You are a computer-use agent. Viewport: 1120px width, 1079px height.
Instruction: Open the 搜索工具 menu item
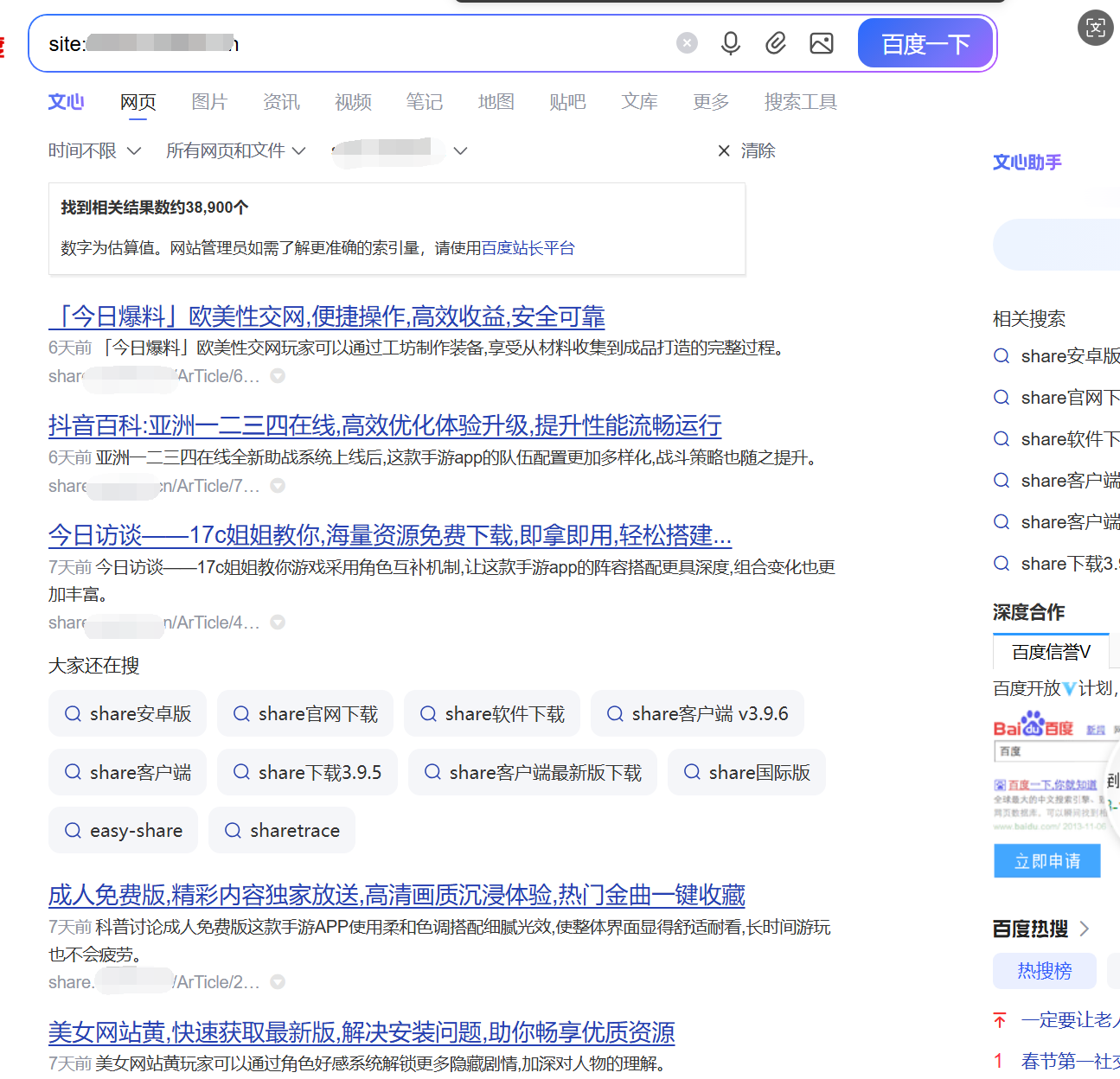point(800,102)
